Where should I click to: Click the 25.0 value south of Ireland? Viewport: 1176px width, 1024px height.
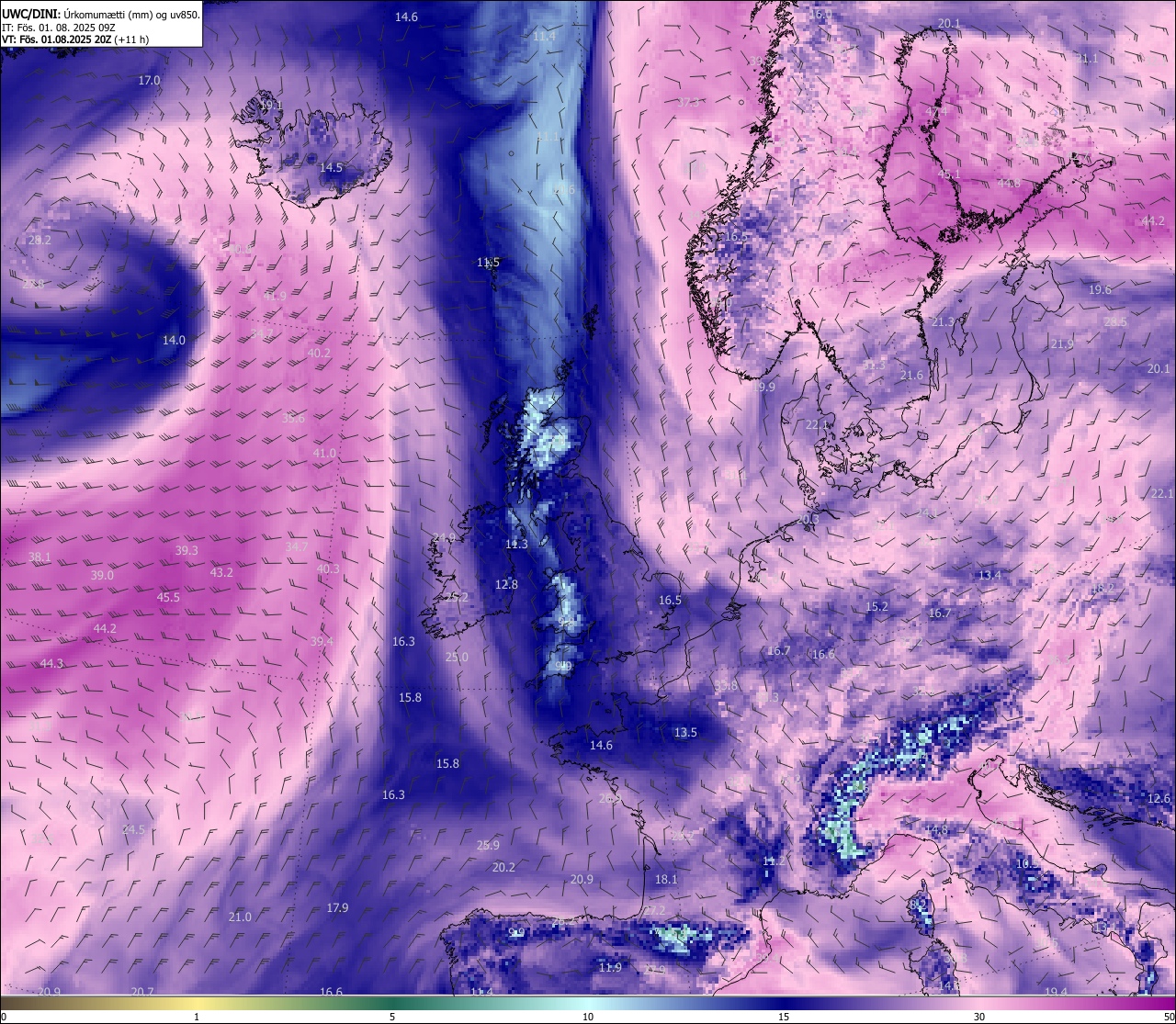pos(457,658)
